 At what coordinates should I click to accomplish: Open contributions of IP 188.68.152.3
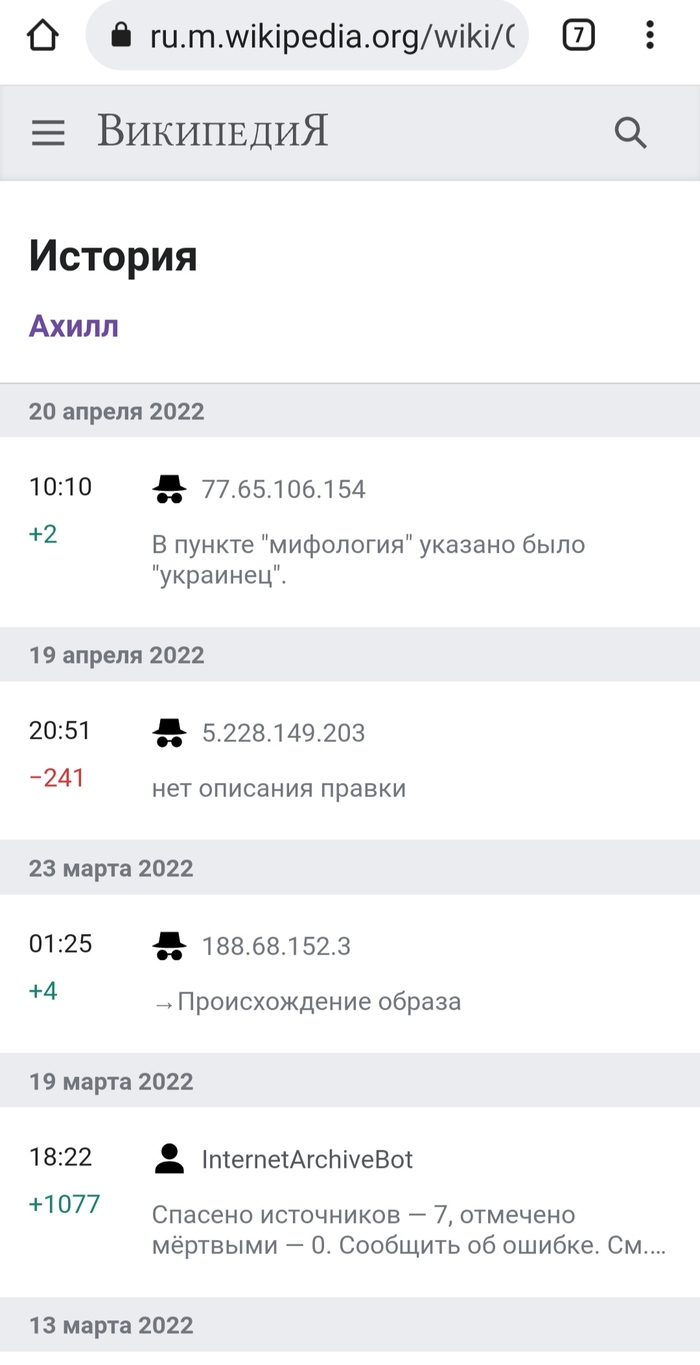pos(276,946)
